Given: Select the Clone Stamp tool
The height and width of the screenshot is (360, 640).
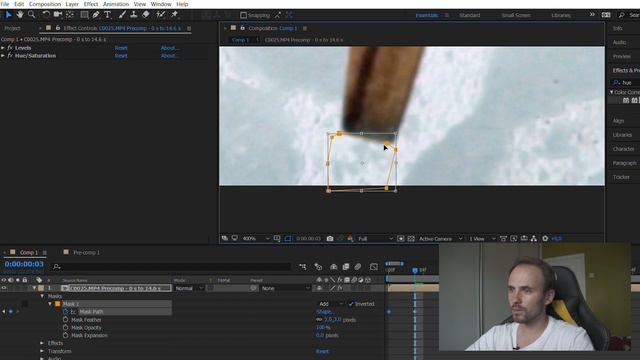Looking at the screenshot, I should (x=133, y=15).
